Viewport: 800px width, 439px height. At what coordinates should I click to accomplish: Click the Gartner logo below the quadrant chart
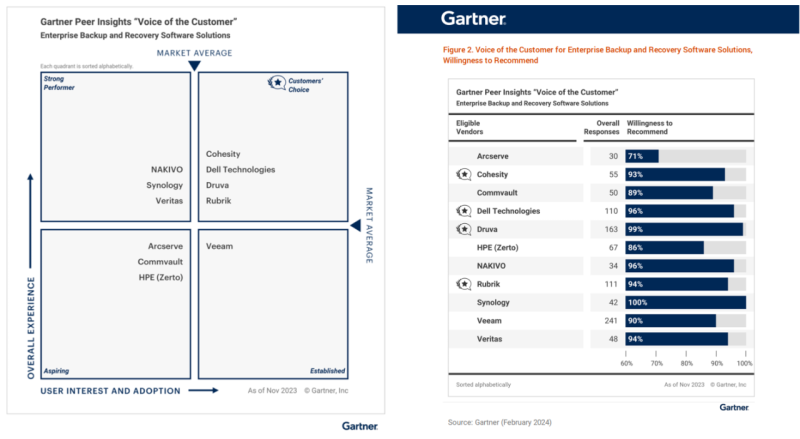360,426
